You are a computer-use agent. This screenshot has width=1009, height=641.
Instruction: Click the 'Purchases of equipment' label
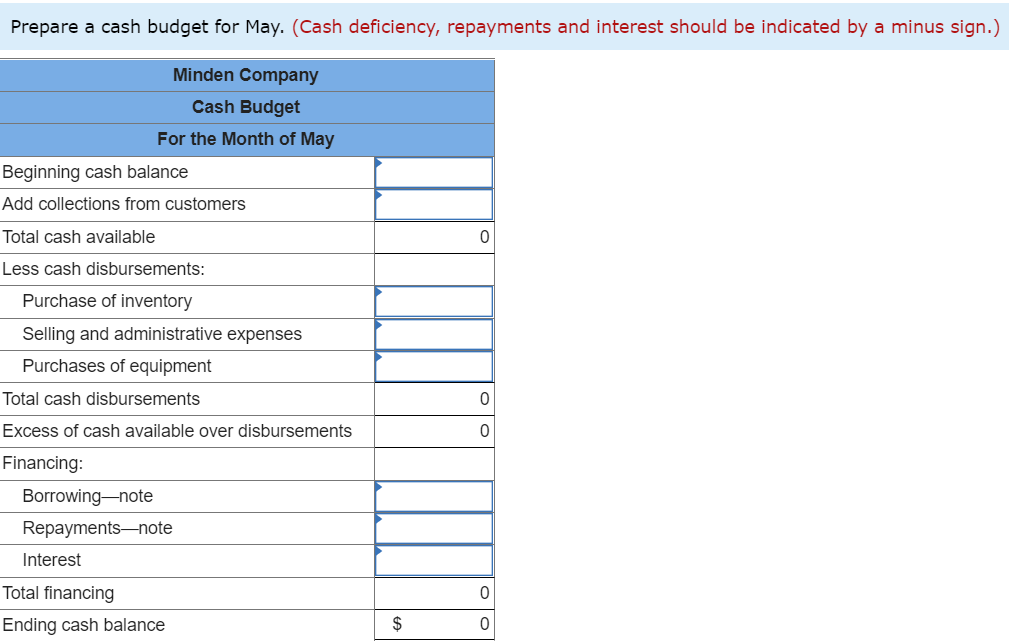[x=116, y=366]
